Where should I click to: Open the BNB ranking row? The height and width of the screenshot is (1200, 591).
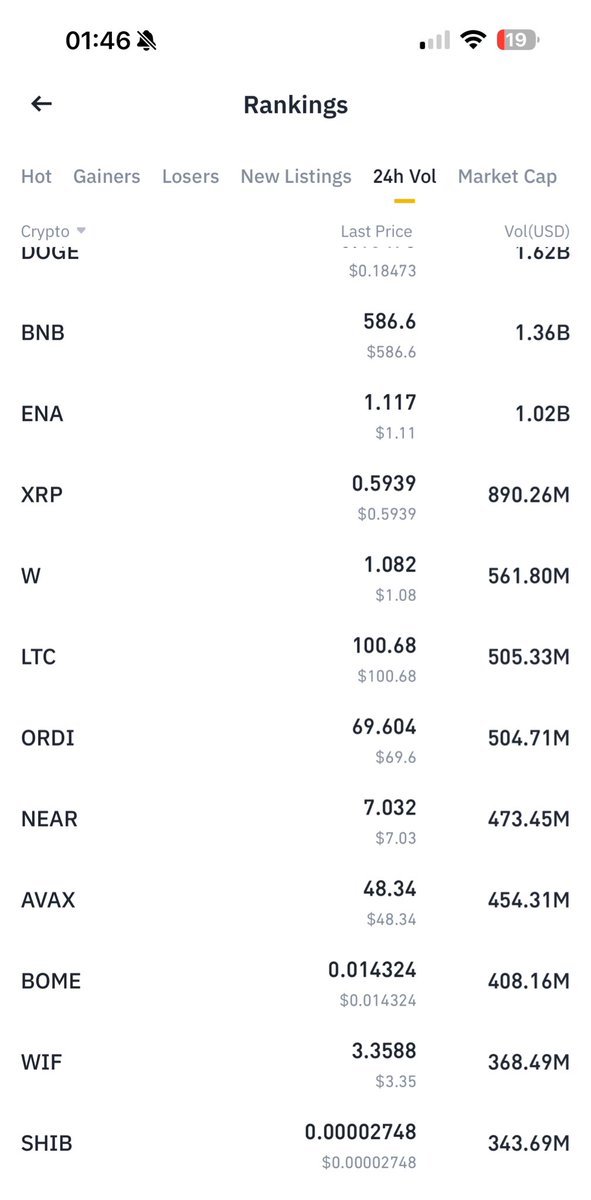(x=295, y=334)
